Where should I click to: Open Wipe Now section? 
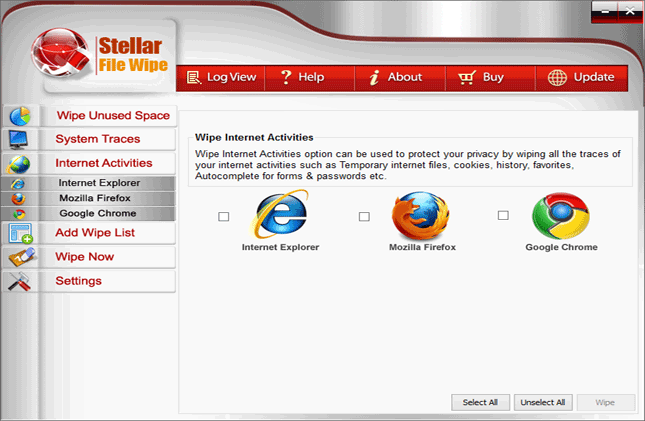click(x=89, y=257)
